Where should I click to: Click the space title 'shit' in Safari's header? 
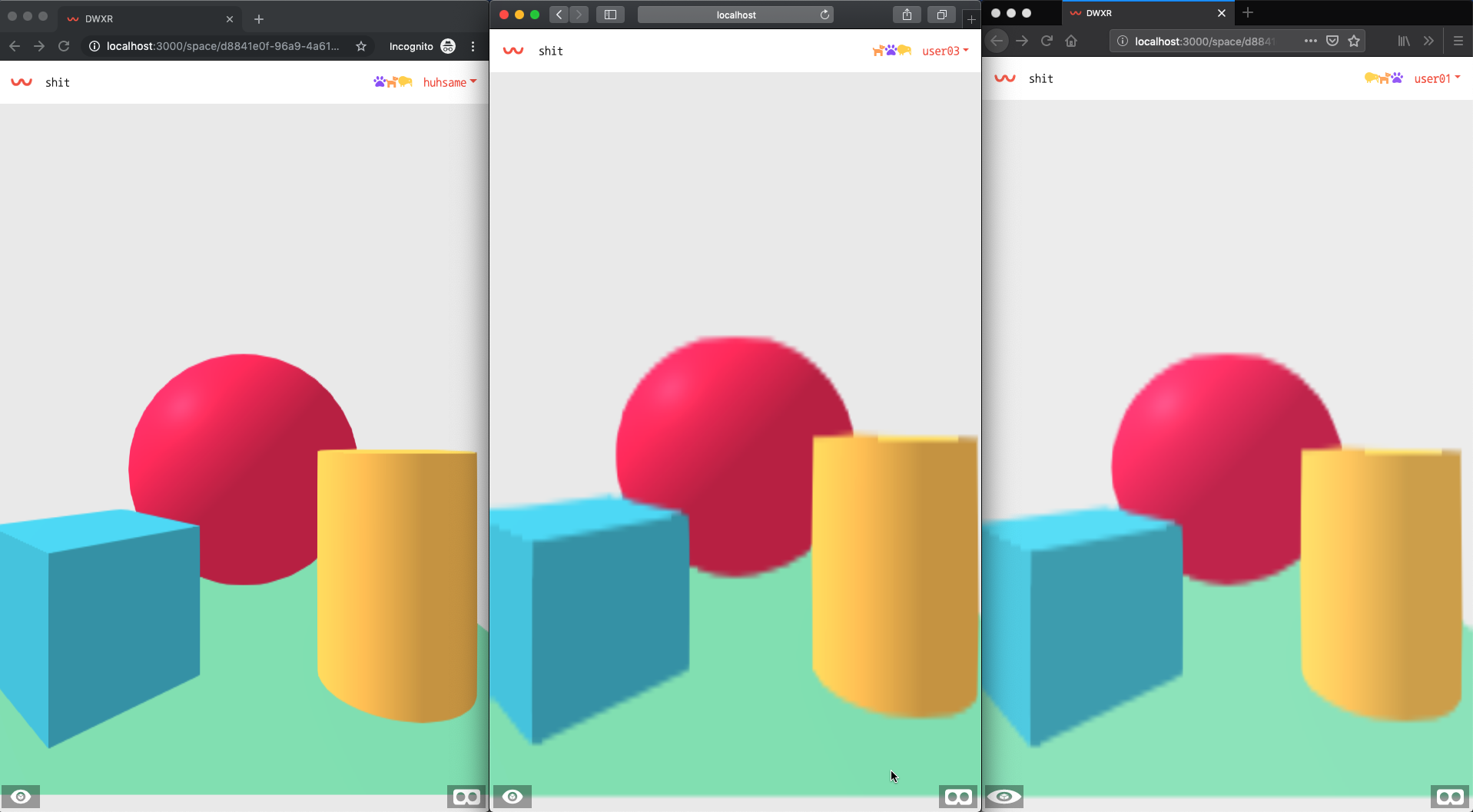tap(551, 51)
